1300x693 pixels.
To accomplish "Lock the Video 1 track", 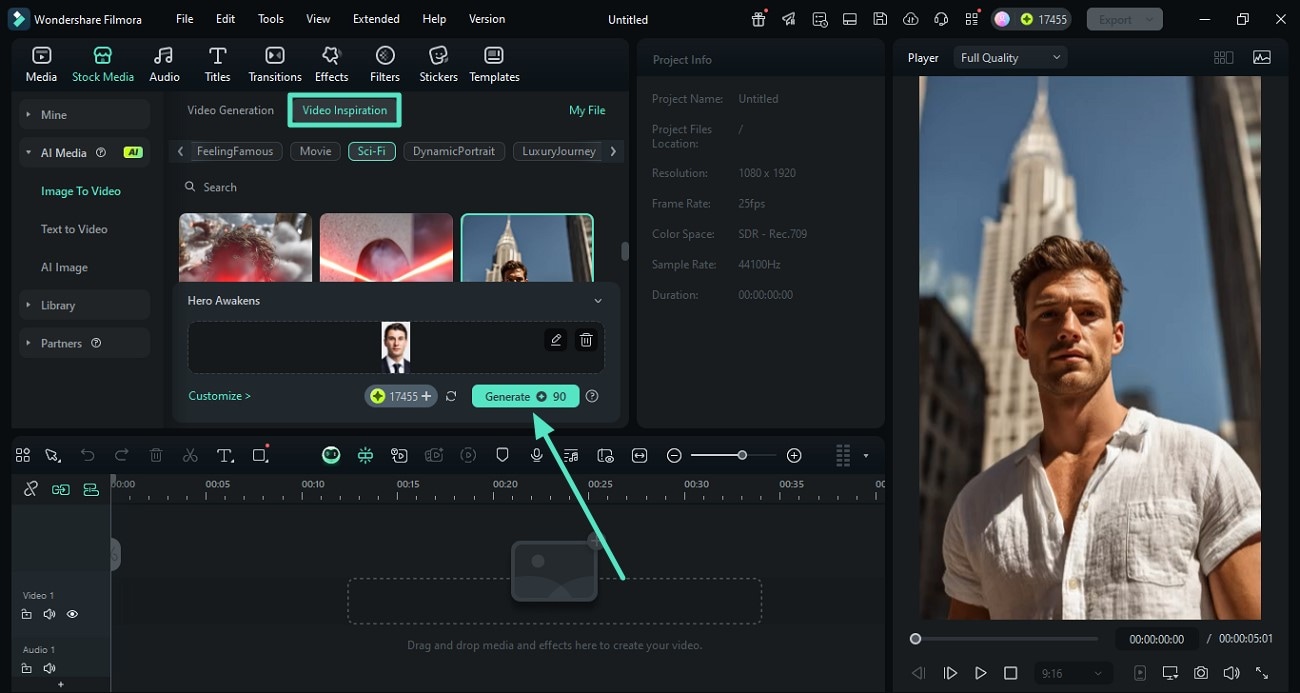I will click(x=27, y=614).
